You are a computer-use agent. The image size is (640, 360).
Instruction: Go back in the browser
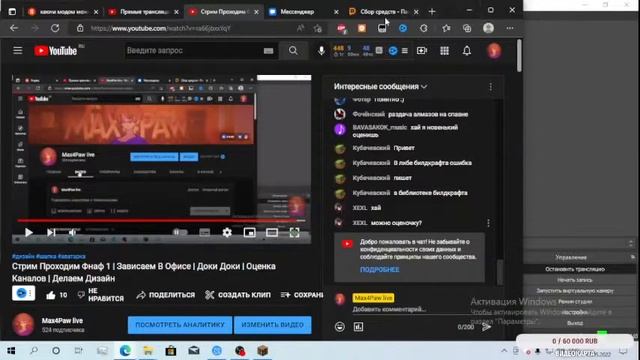[x=14, y=28]
